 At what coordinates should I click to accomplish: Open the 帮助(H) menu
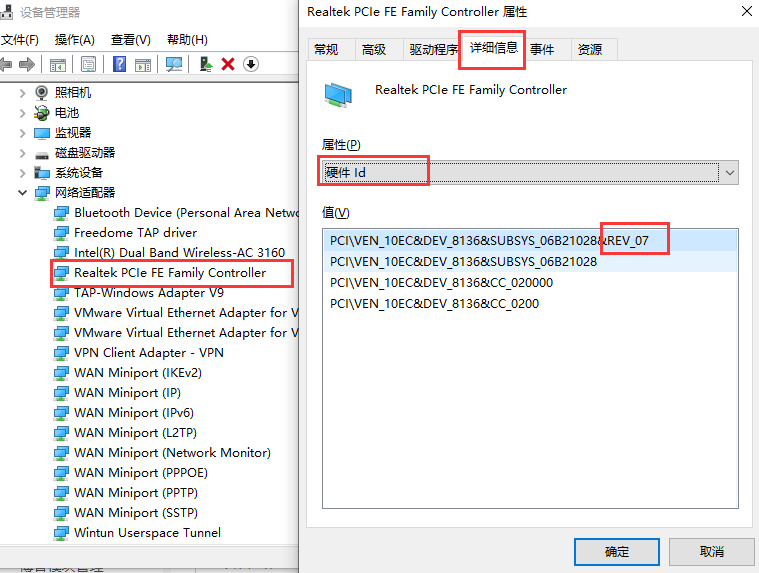[187, 40]
